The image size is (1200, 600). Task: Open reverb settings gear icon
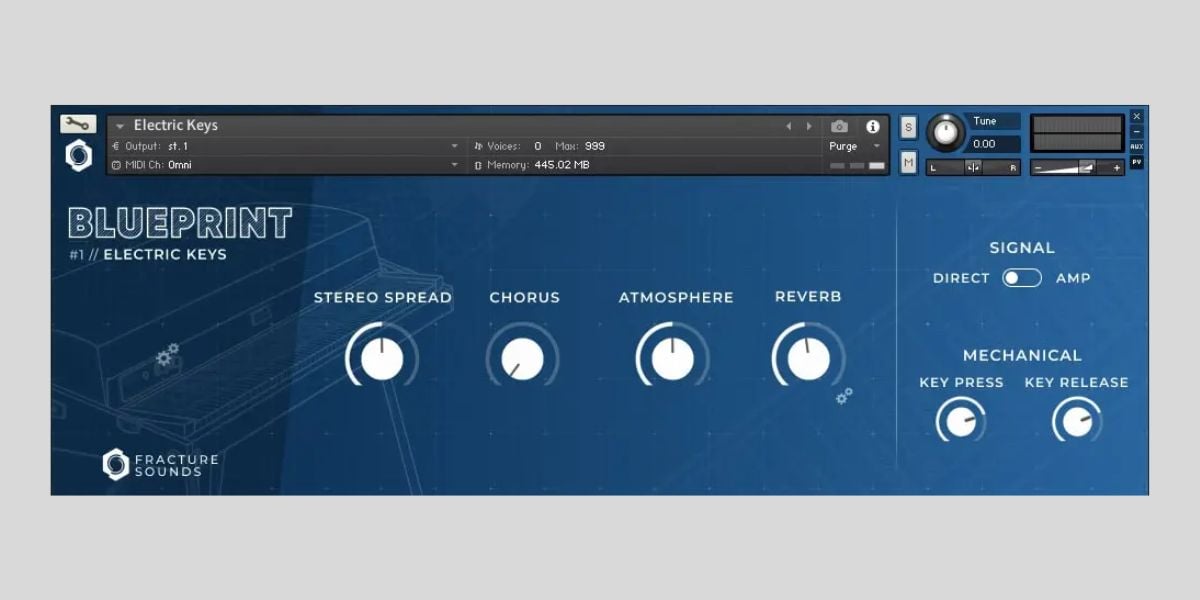click(844, 396)
